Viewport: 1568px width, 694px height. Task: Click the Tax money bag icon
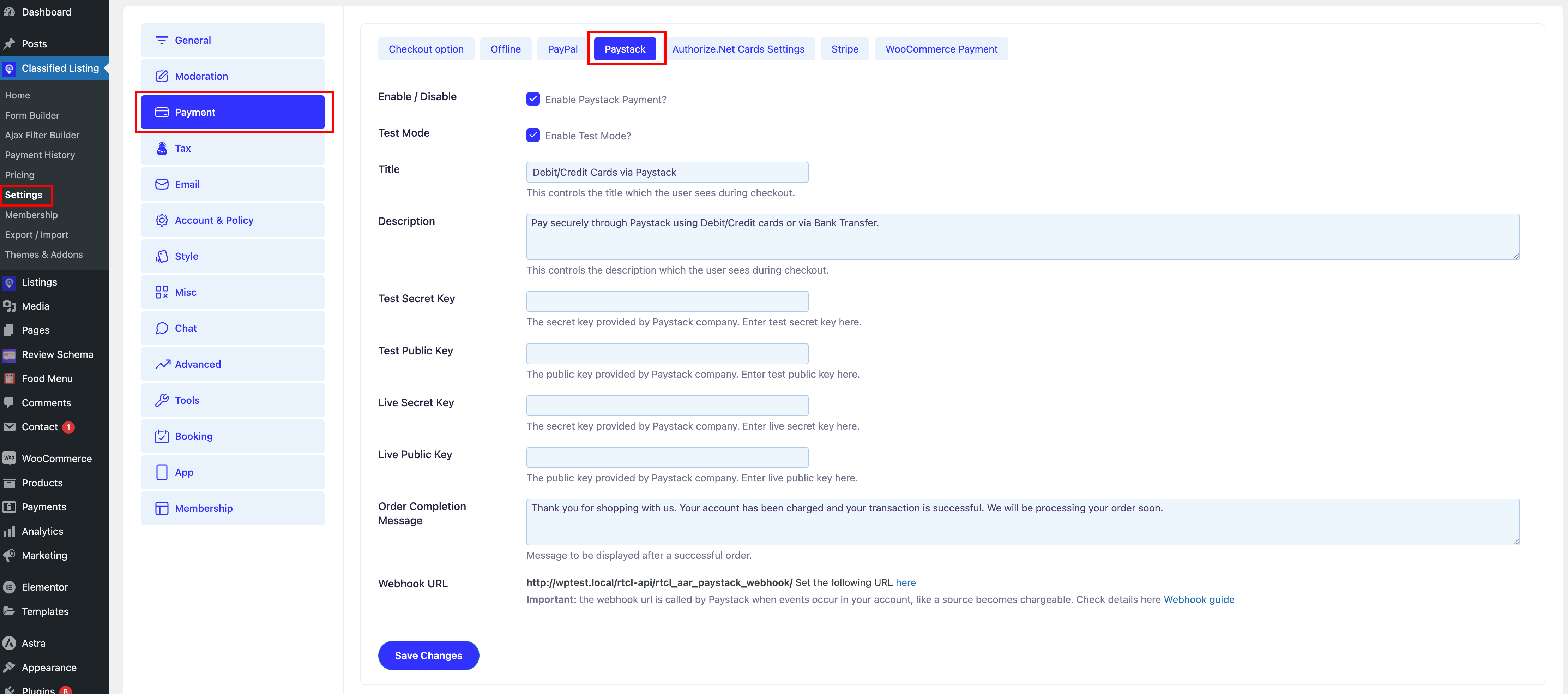[161, 148]
